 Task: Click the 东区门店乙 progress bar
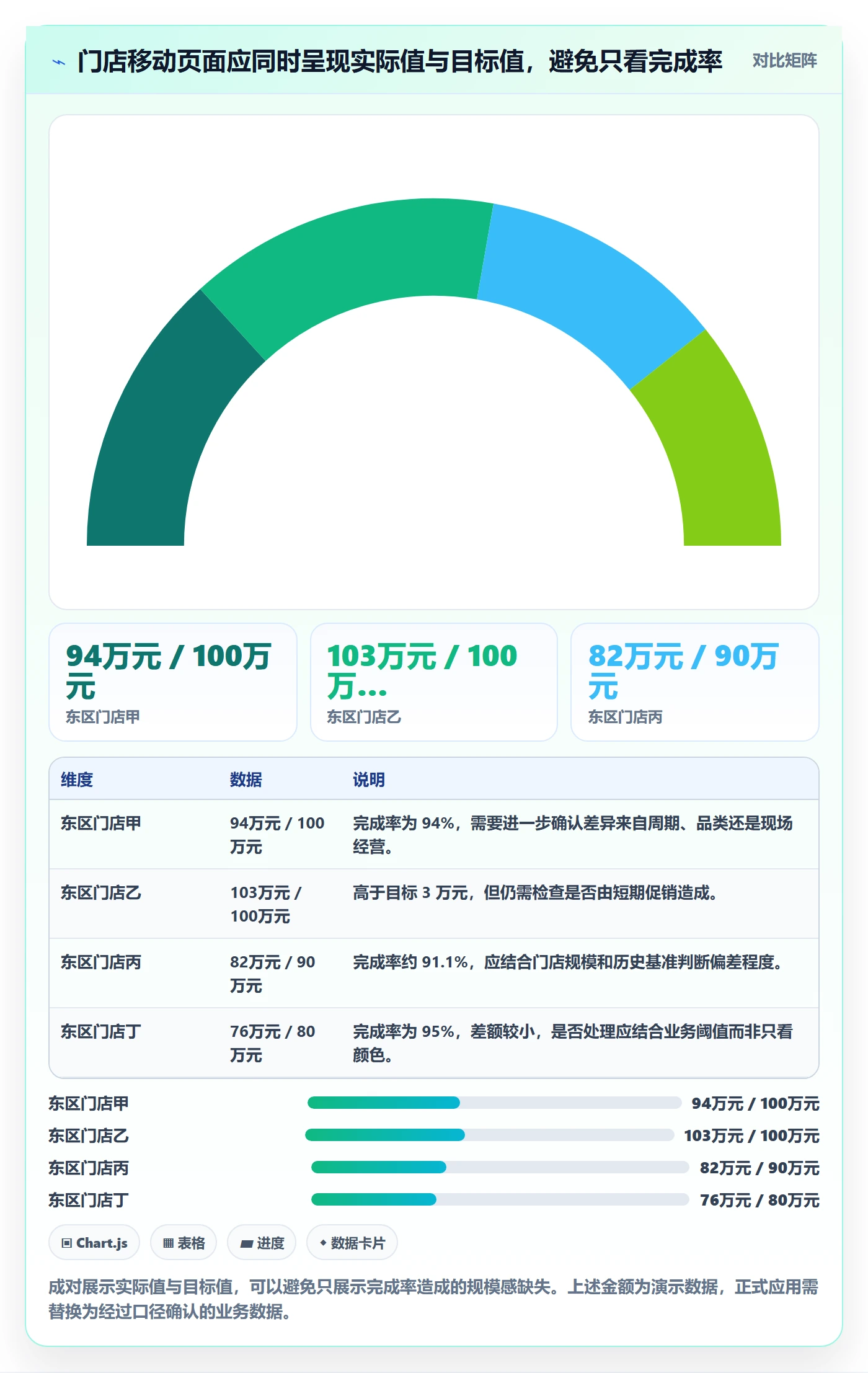coord(490,1135)
